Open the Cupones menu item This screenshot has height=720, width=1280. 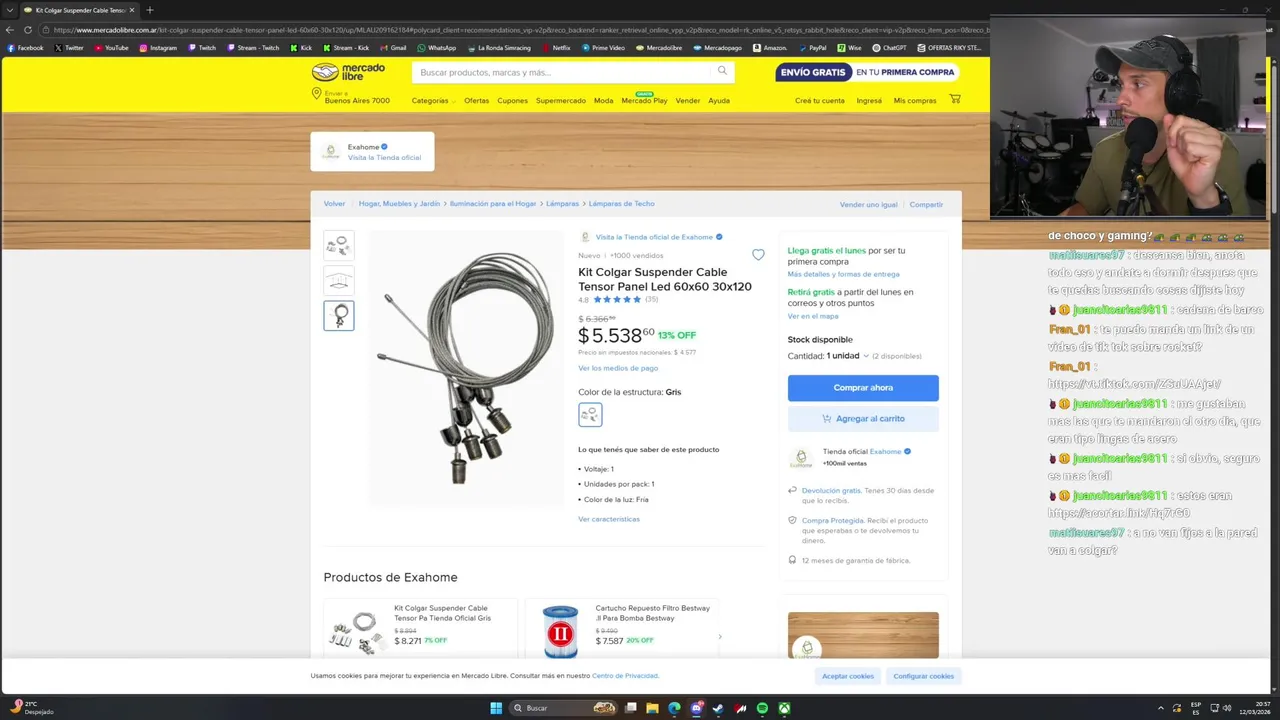point(512,100)
